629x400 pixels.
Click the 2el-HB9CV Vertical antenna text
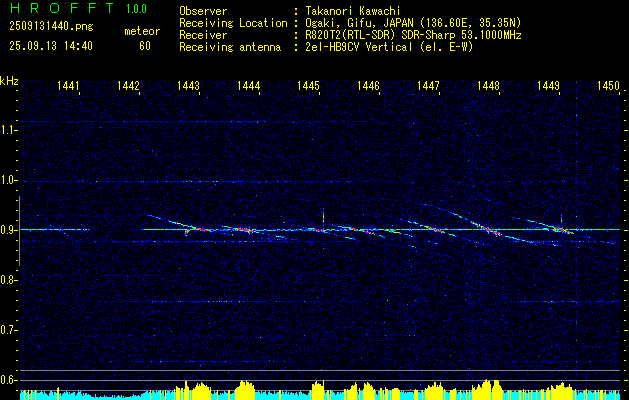click(388, 47)
